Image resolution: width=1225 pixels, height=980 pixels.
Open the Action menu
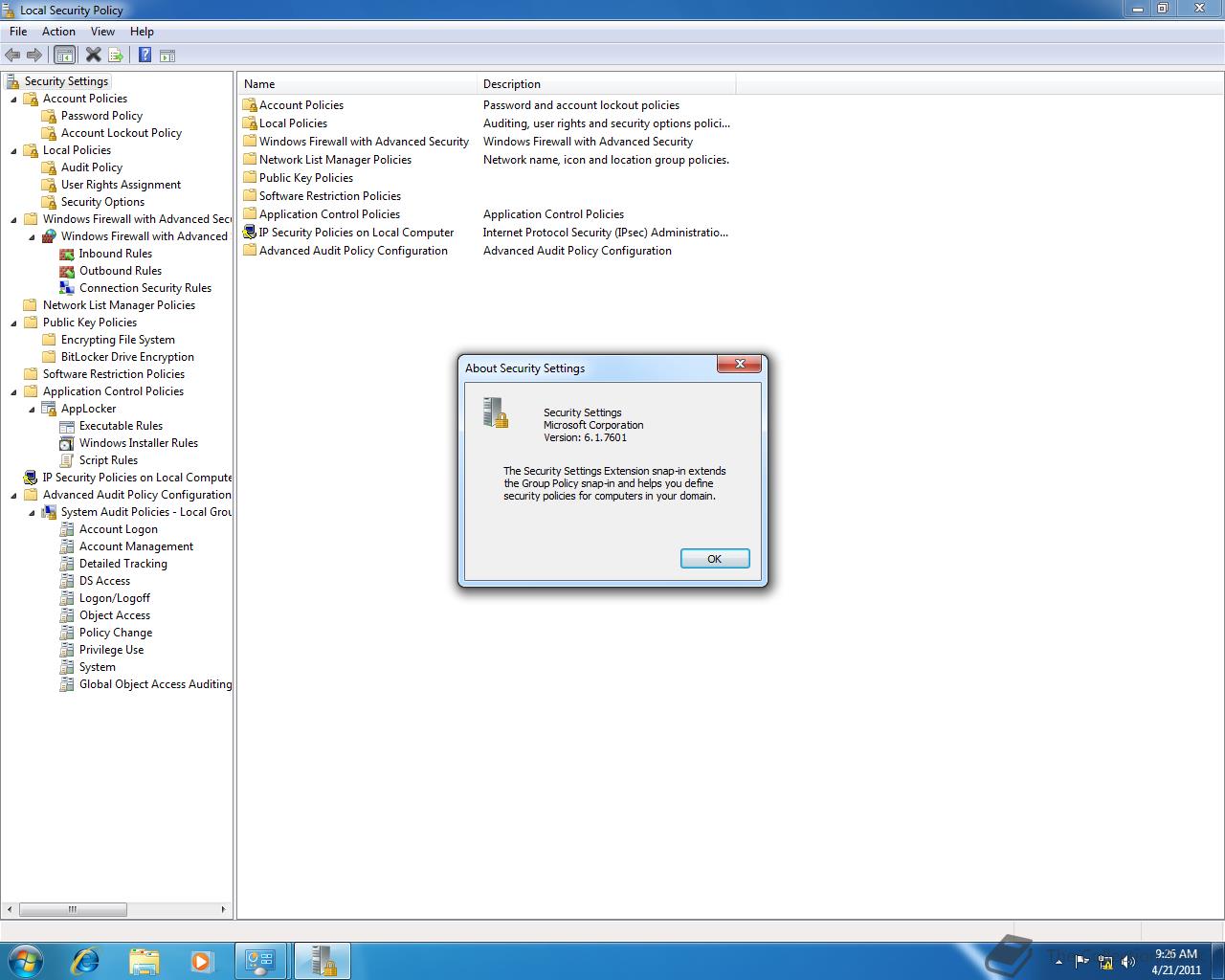(x=58, y=32)
